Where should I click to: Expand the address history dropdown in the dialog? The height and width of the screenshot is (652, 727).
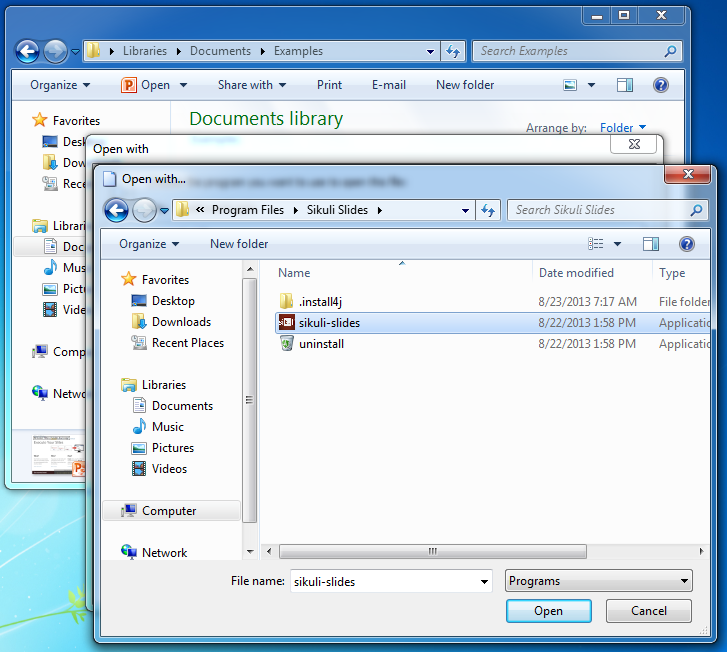(465, 211)
